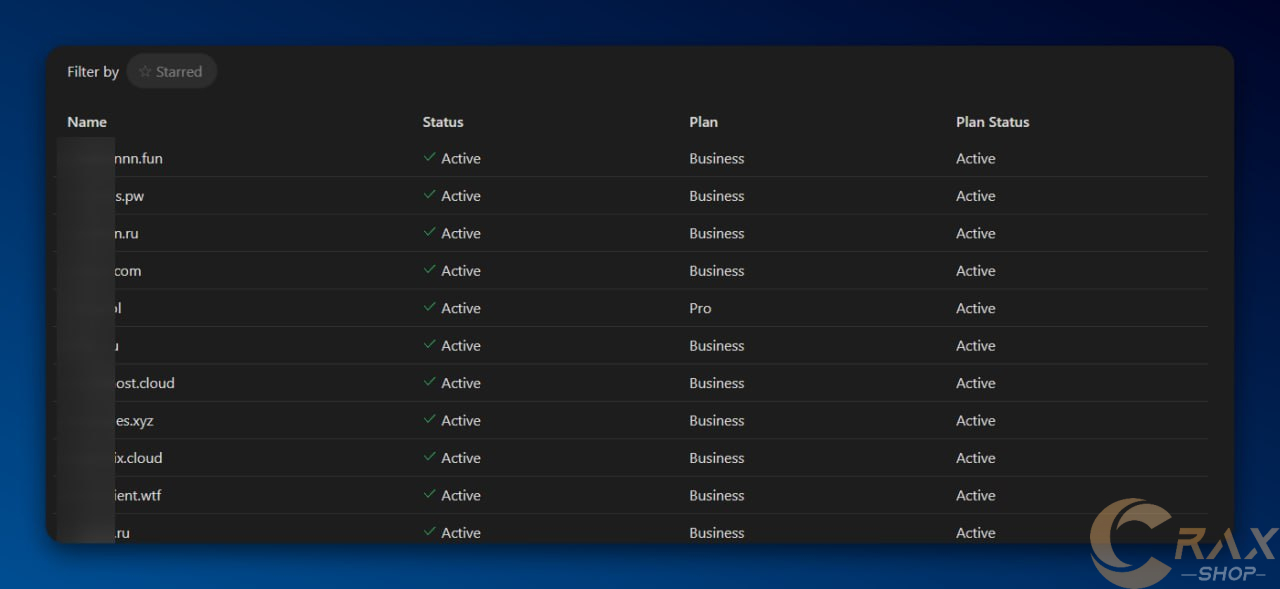Select the Plan Status column header
This screenshot has height=589, width=1280.
pyautogui.click(x=992, y=122)
